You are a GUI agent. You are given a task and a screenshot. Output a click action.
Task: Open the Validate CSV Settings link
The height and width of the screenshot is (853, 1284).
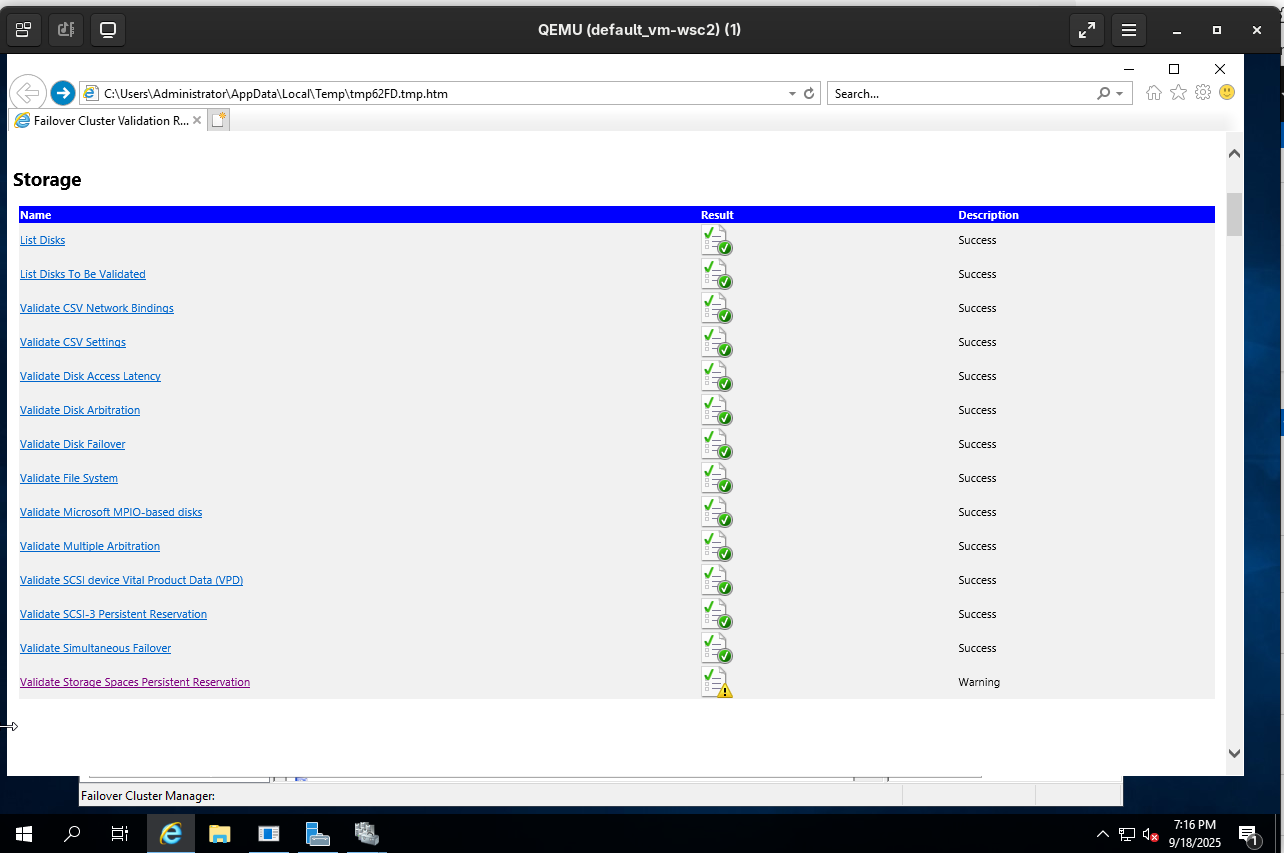click(x=73, y=342)
